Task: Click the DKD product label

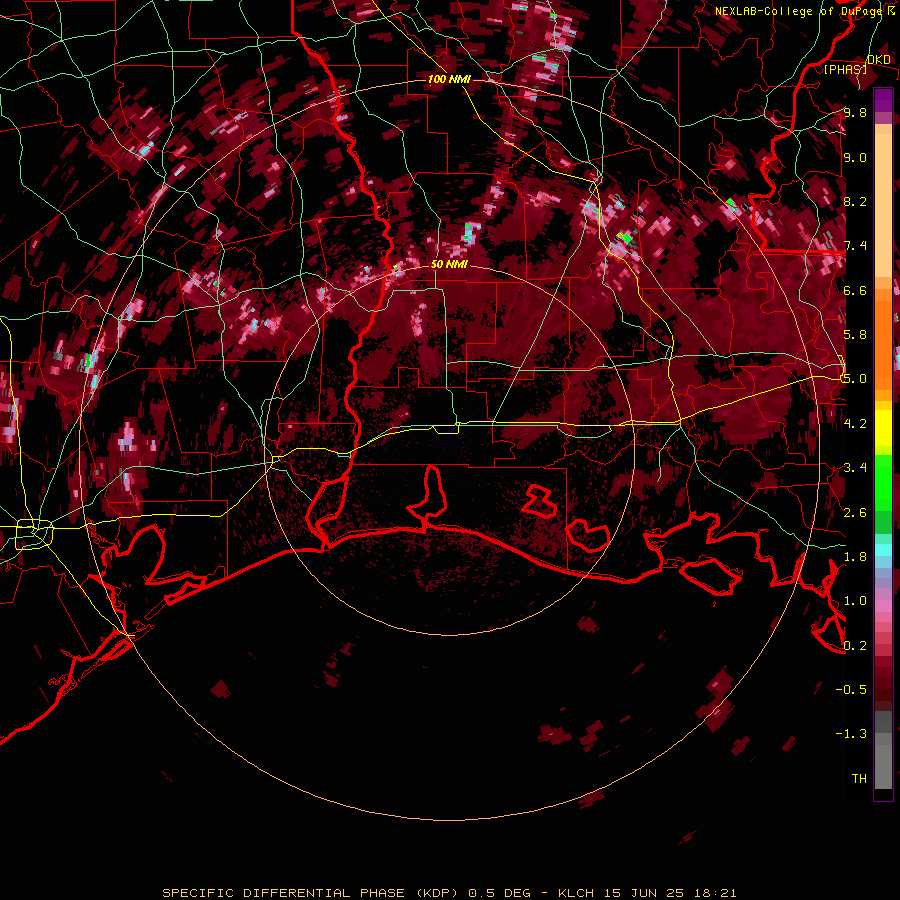Action: click(x=879, y=60)
